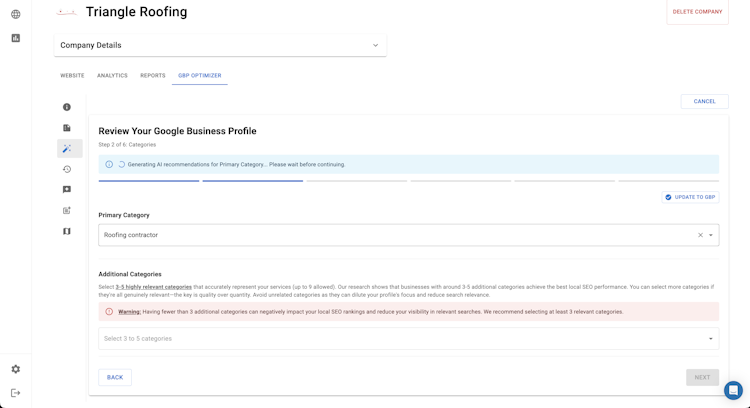The height and width of the screenshot is (408, 750).
Task: Click the Update to GBP button
Action: (690, 197)
